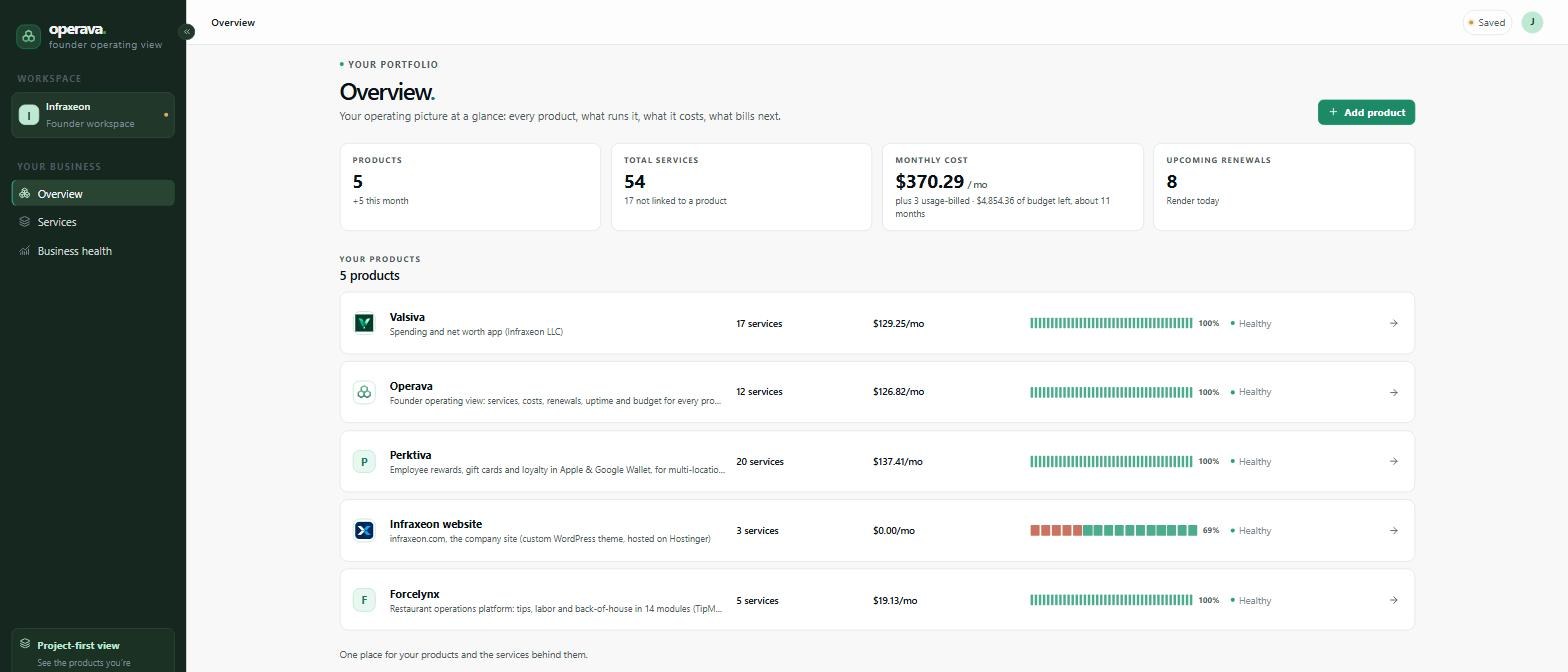1568x672 pixels.
Task: Click the '5 products' heading
Action: 369,275
